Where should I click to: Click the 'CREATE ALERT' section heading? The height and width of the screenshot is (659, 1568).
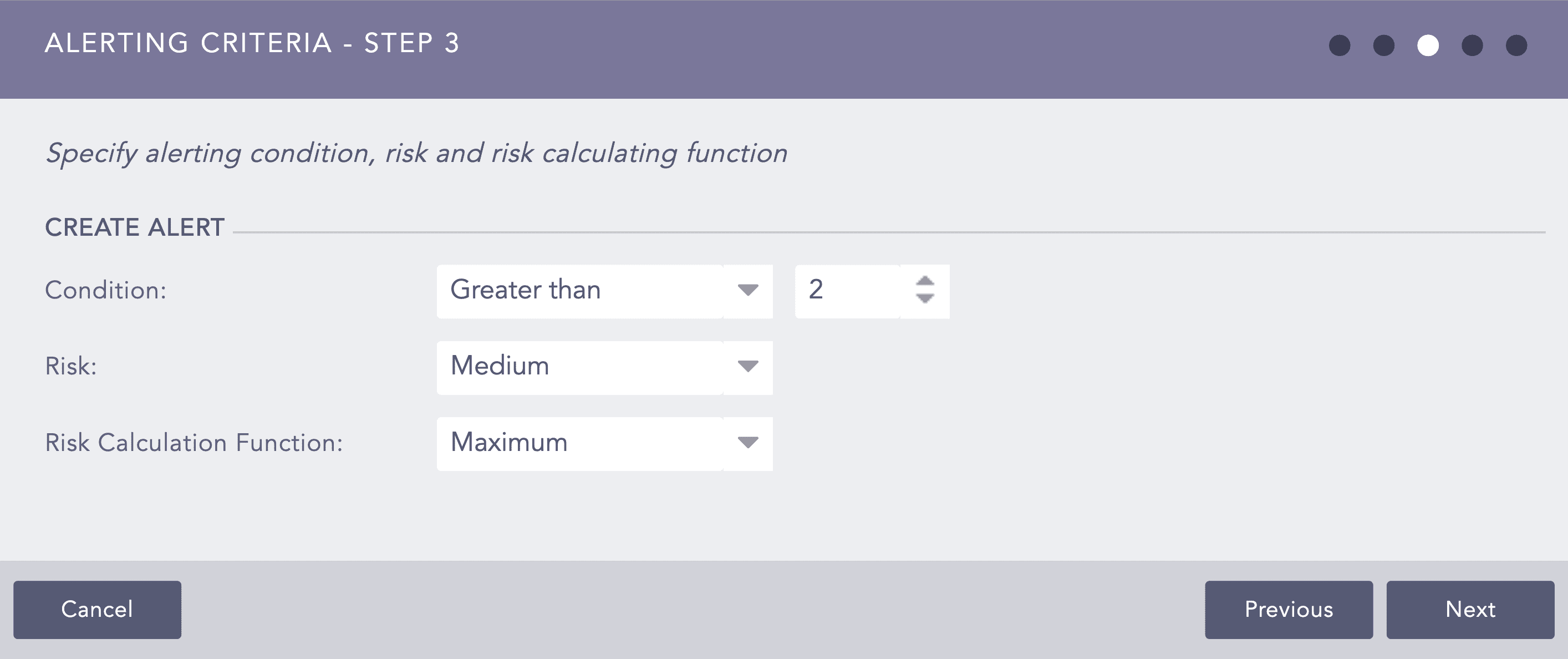[135, 228]
